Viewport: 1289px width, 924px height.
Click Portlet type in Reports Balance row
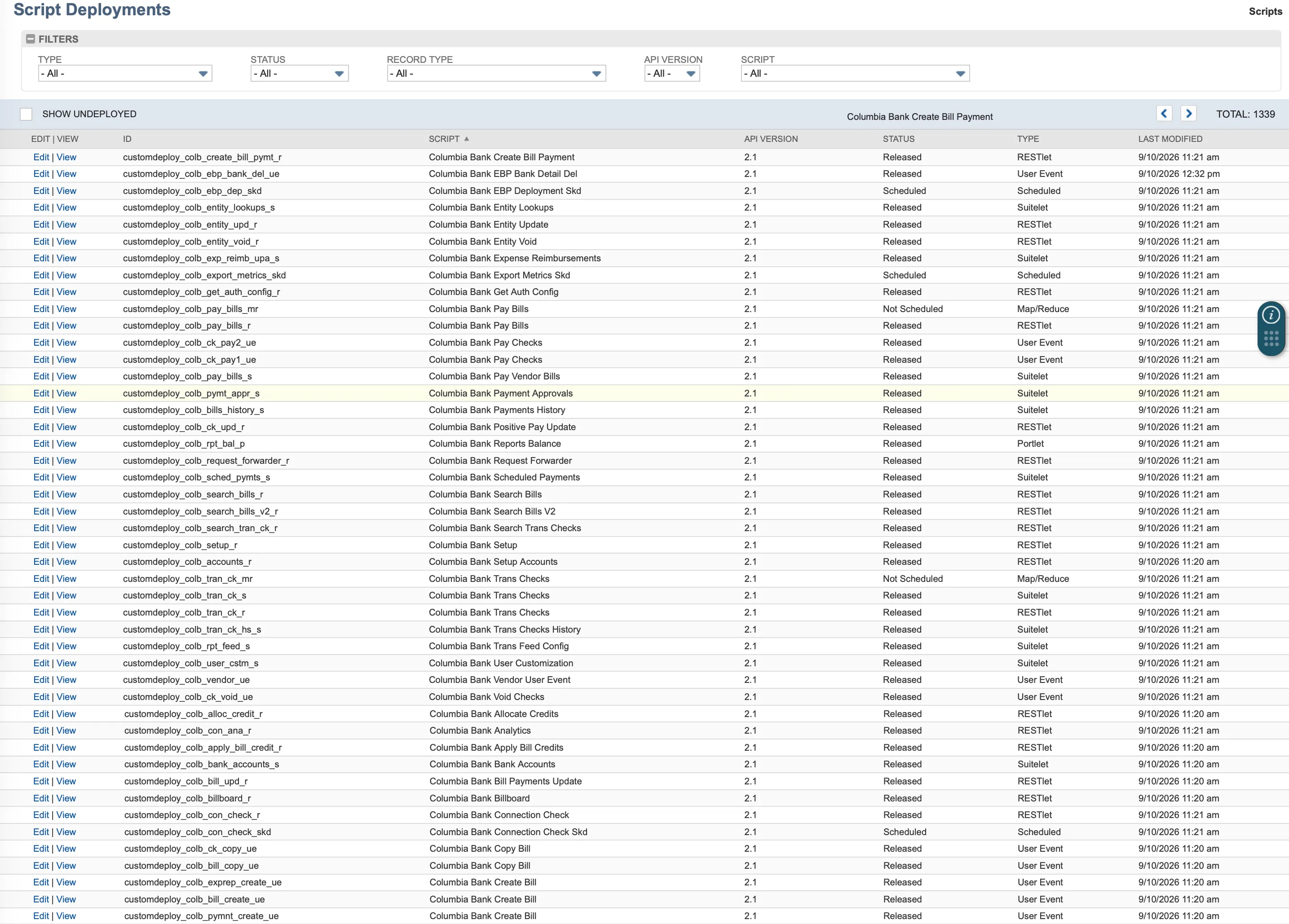pos(1030,444)
